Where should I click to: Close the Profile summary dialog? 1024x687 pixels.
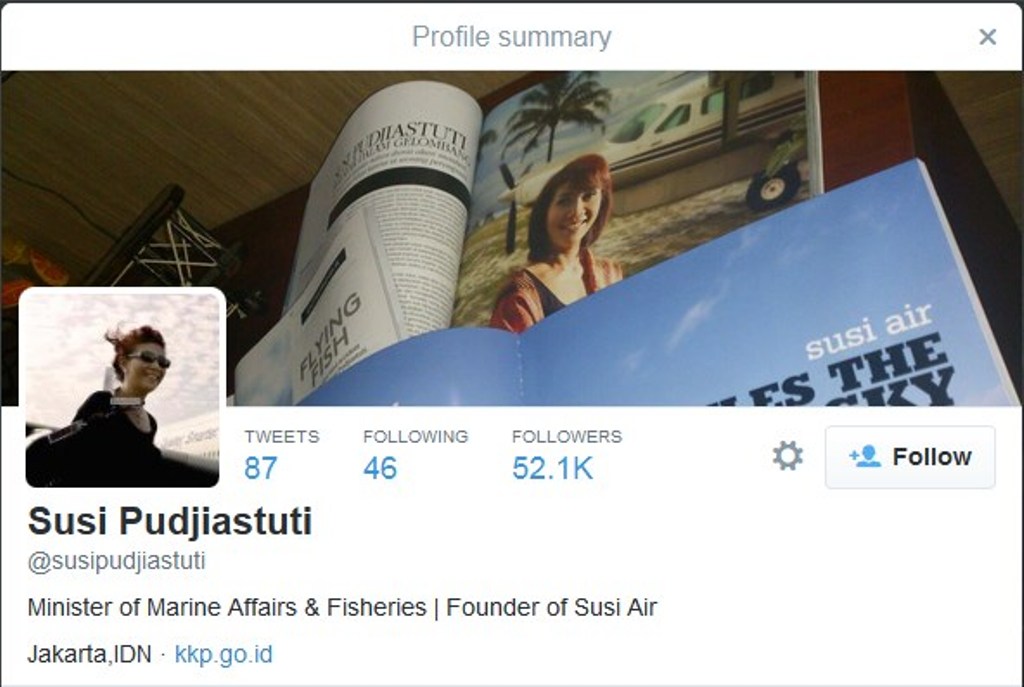[x=987, y=37]
